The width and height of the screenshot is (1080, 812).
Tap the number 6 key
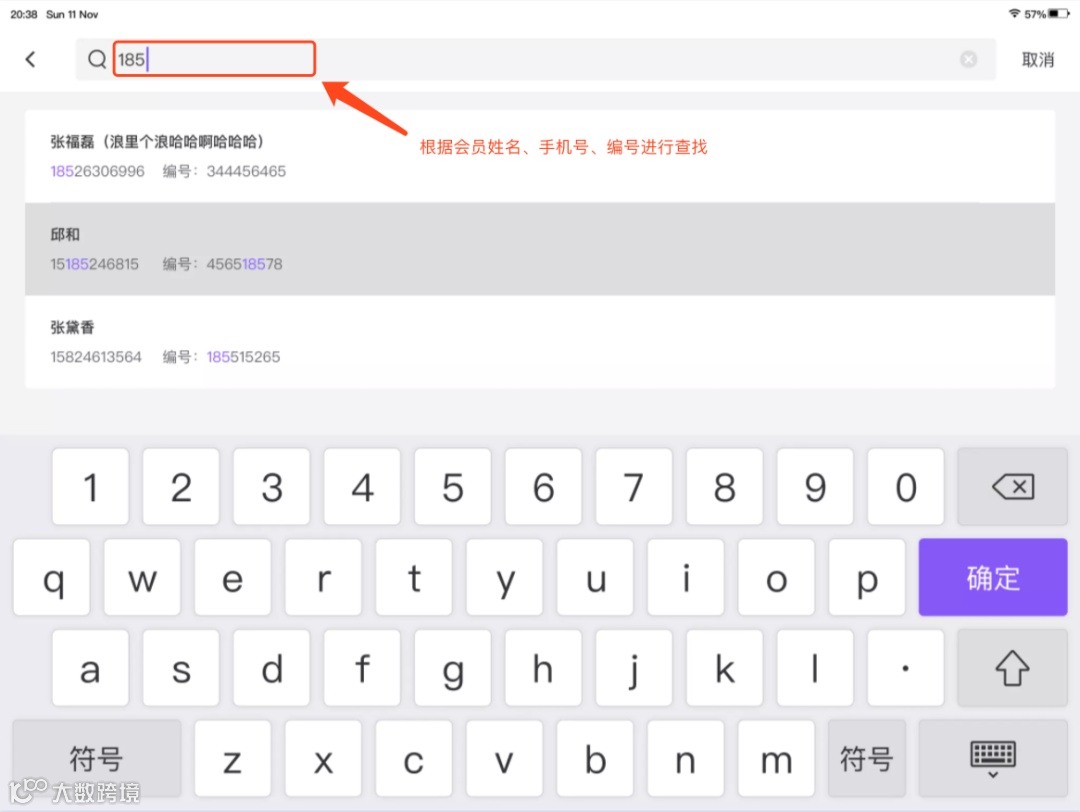click(x=543, y=487)
